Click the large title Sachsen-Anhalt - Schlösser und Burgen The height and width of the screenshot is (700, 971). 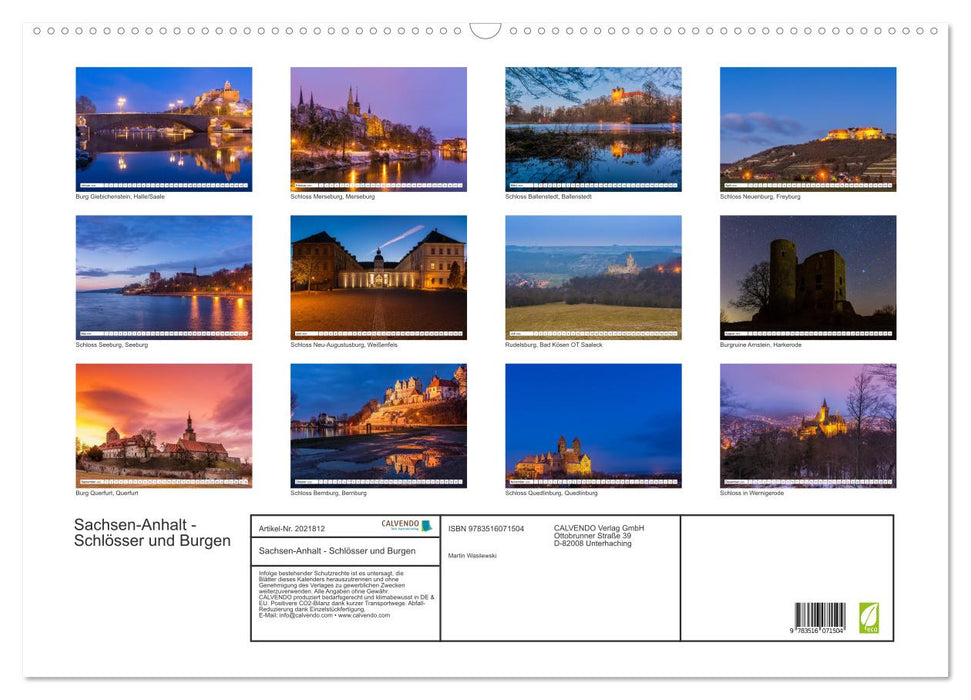pos(152,533)
